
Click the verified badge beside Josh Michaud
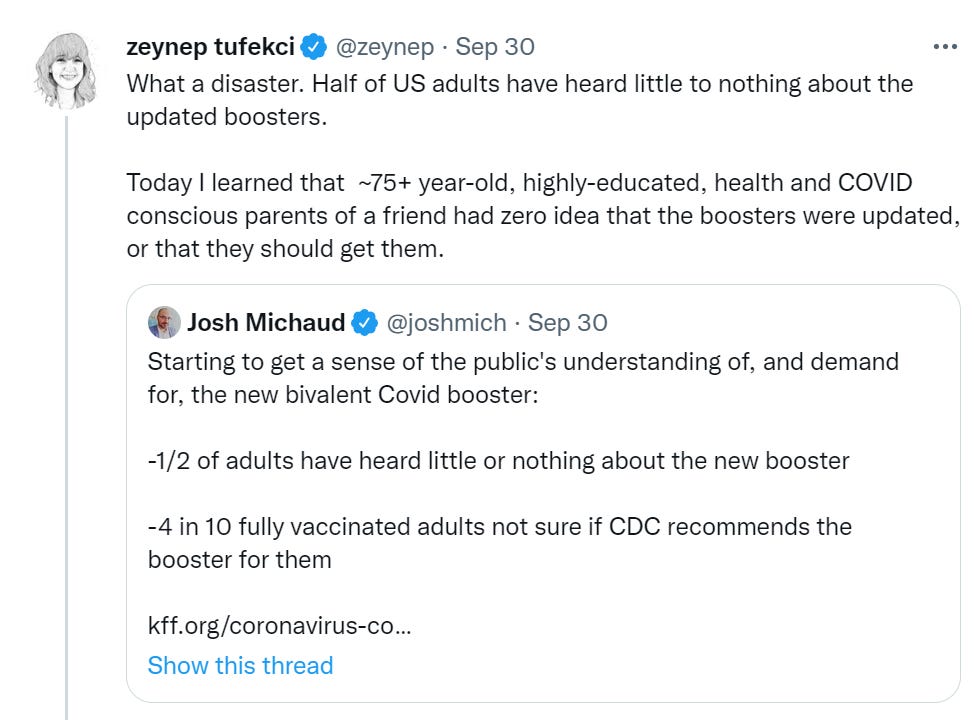point(364,323)
